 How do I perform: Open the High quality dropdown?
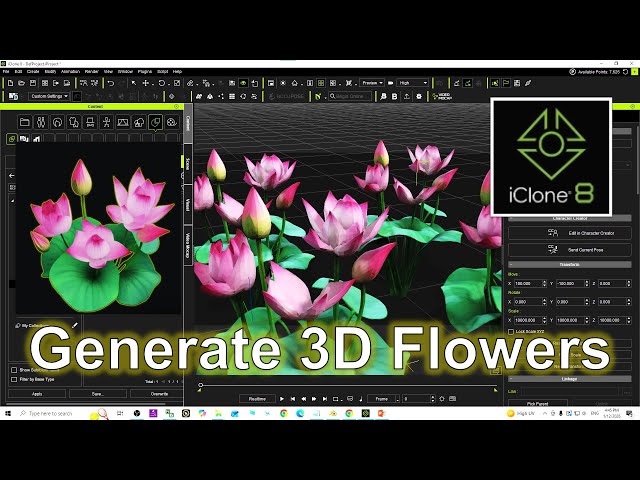[413, 83]
